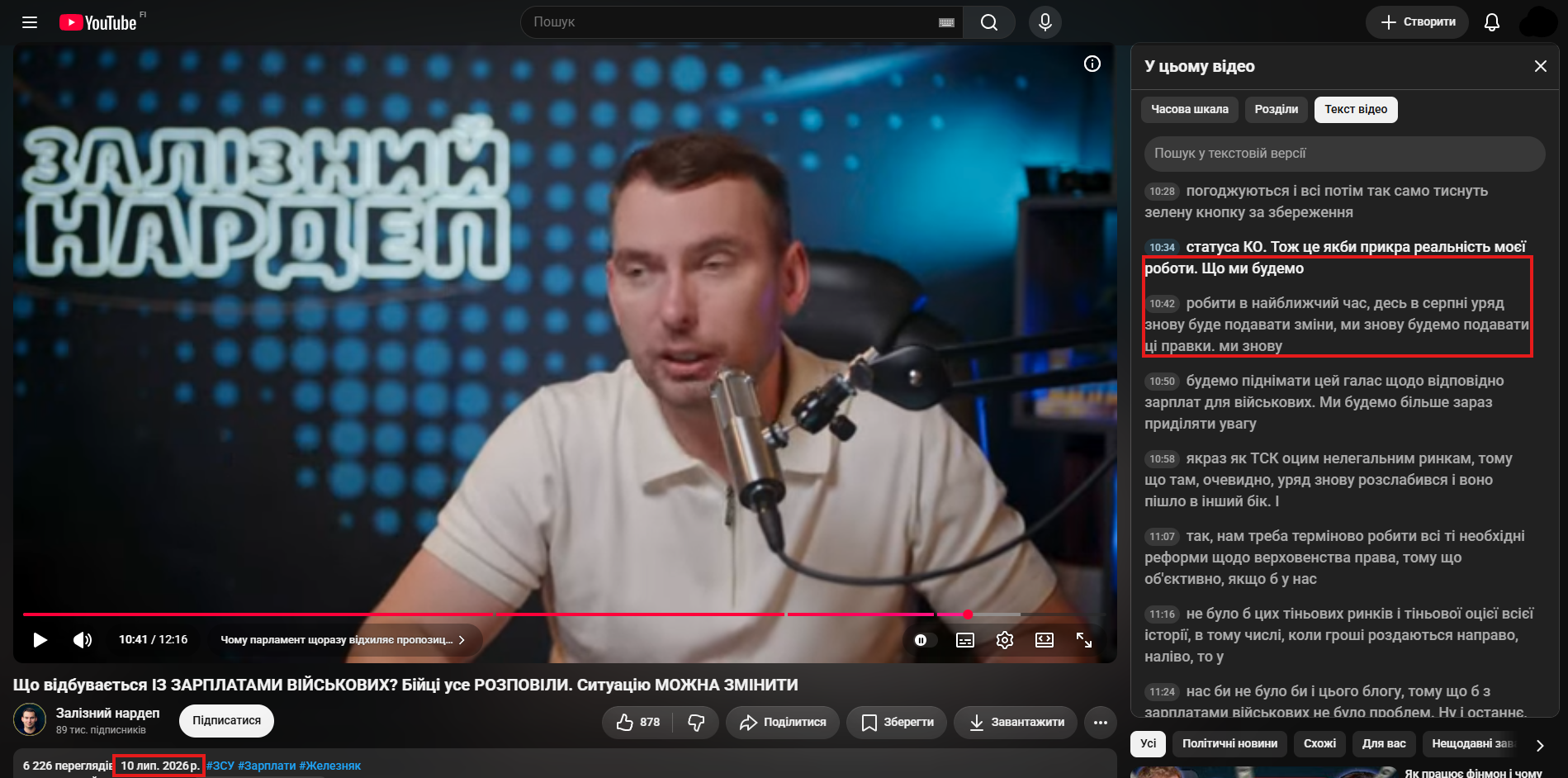Select the Схожі filter chip
Screen dimensions: 1568x778
pyautogui.click(x=1319, y=743)
